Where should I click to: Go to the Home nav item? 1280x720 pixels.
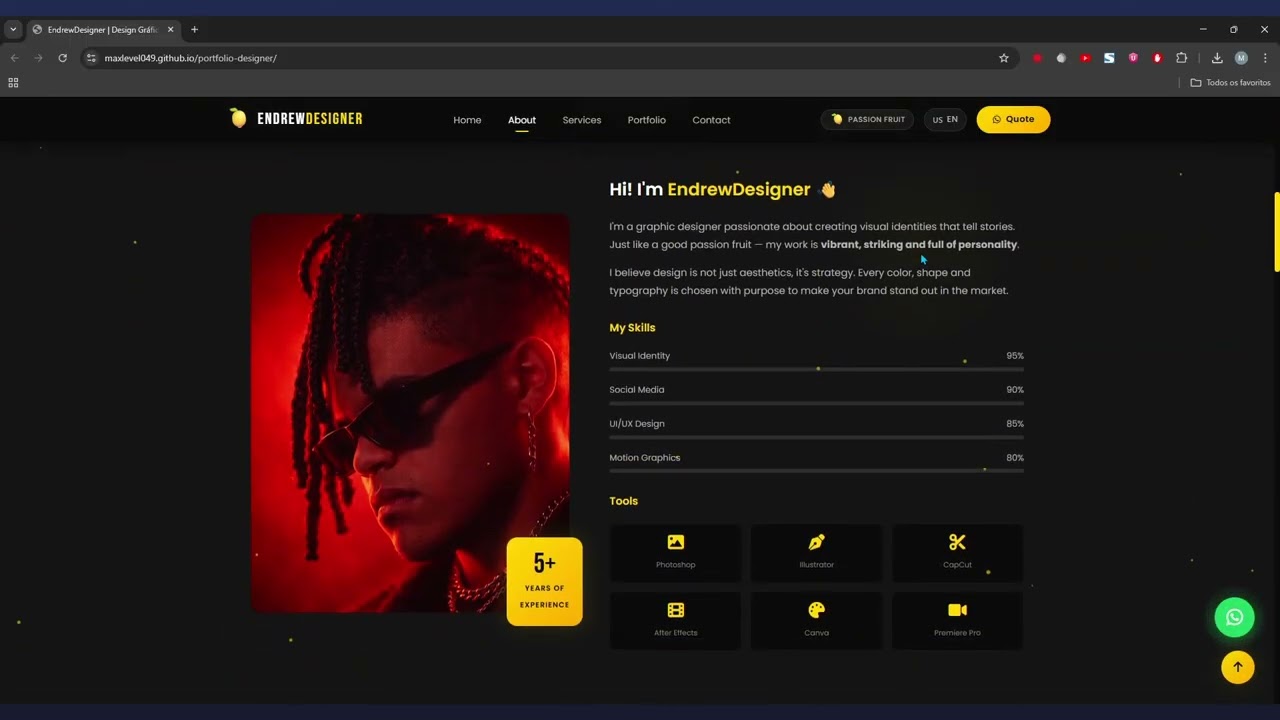point(467,120)
